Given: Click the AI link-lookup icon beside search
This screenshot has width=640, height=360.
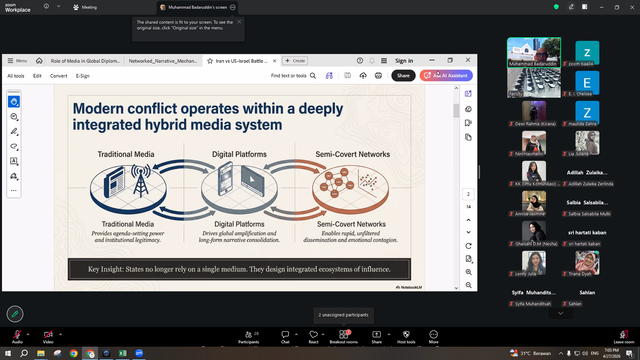Looking at the screenshot, I should click(329, 76).
